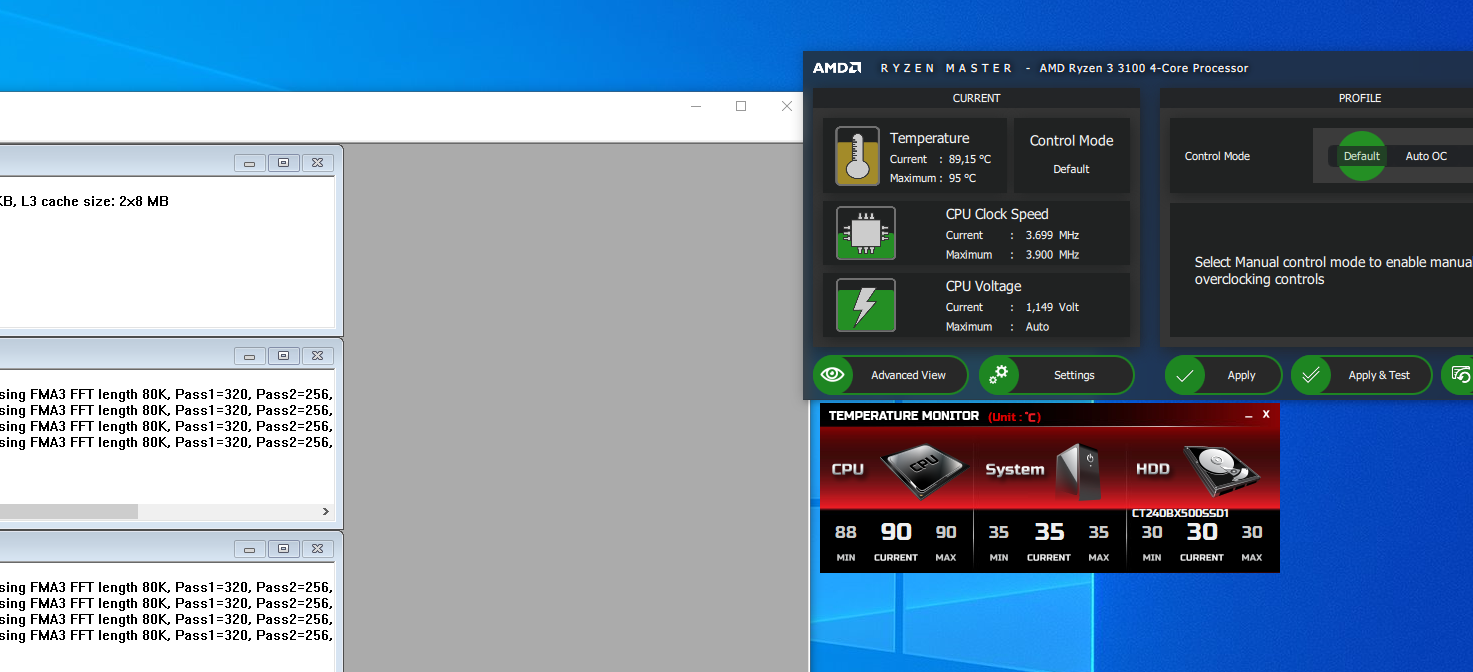Viewport: 1473px width, 672px height.
Task: Click the CPU MIN 88 temperature reading
Action: (x=846, y=532)
